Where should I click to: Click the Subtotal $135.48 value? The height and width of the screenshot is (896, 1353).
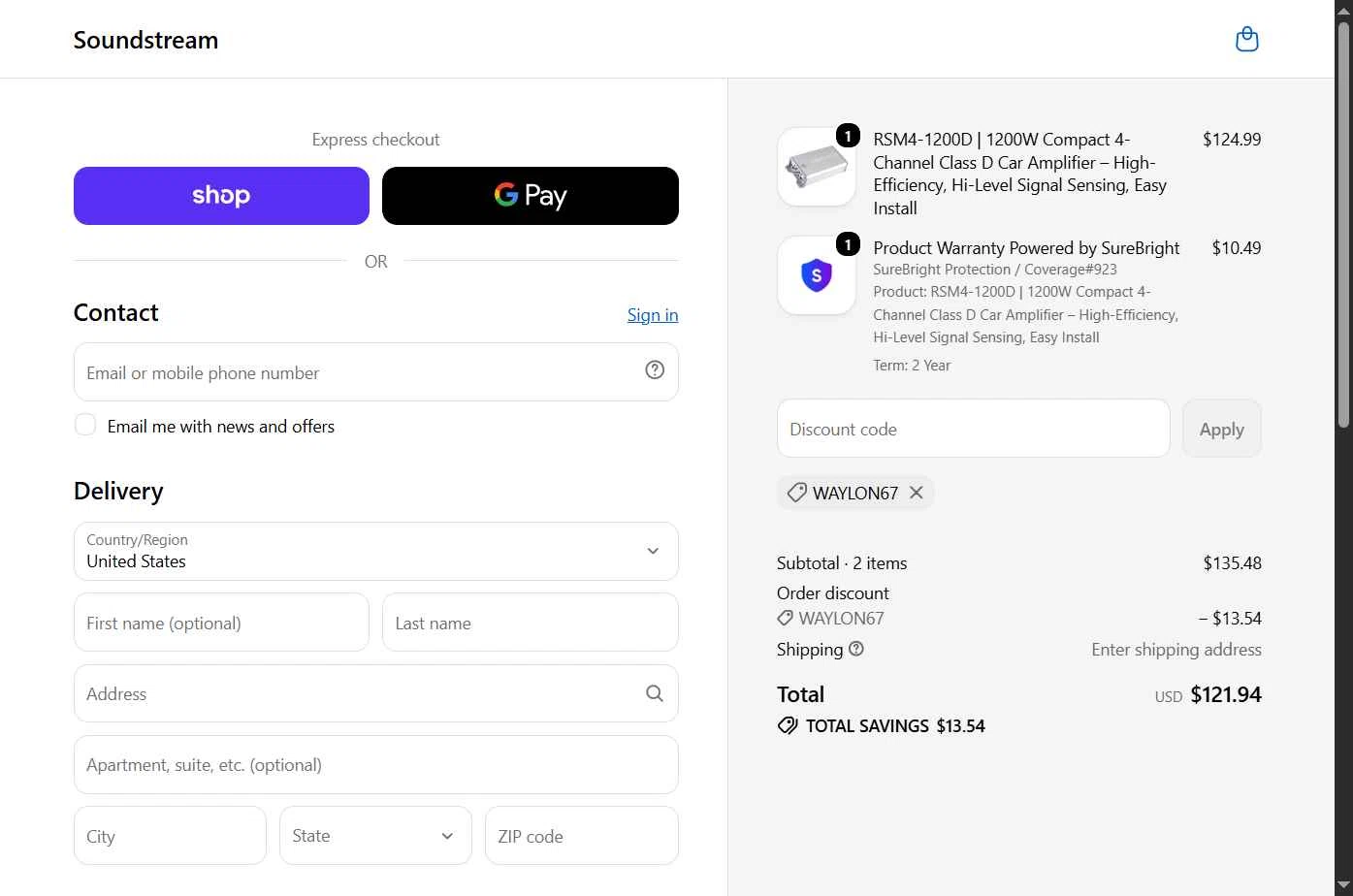pos(1233,563)
